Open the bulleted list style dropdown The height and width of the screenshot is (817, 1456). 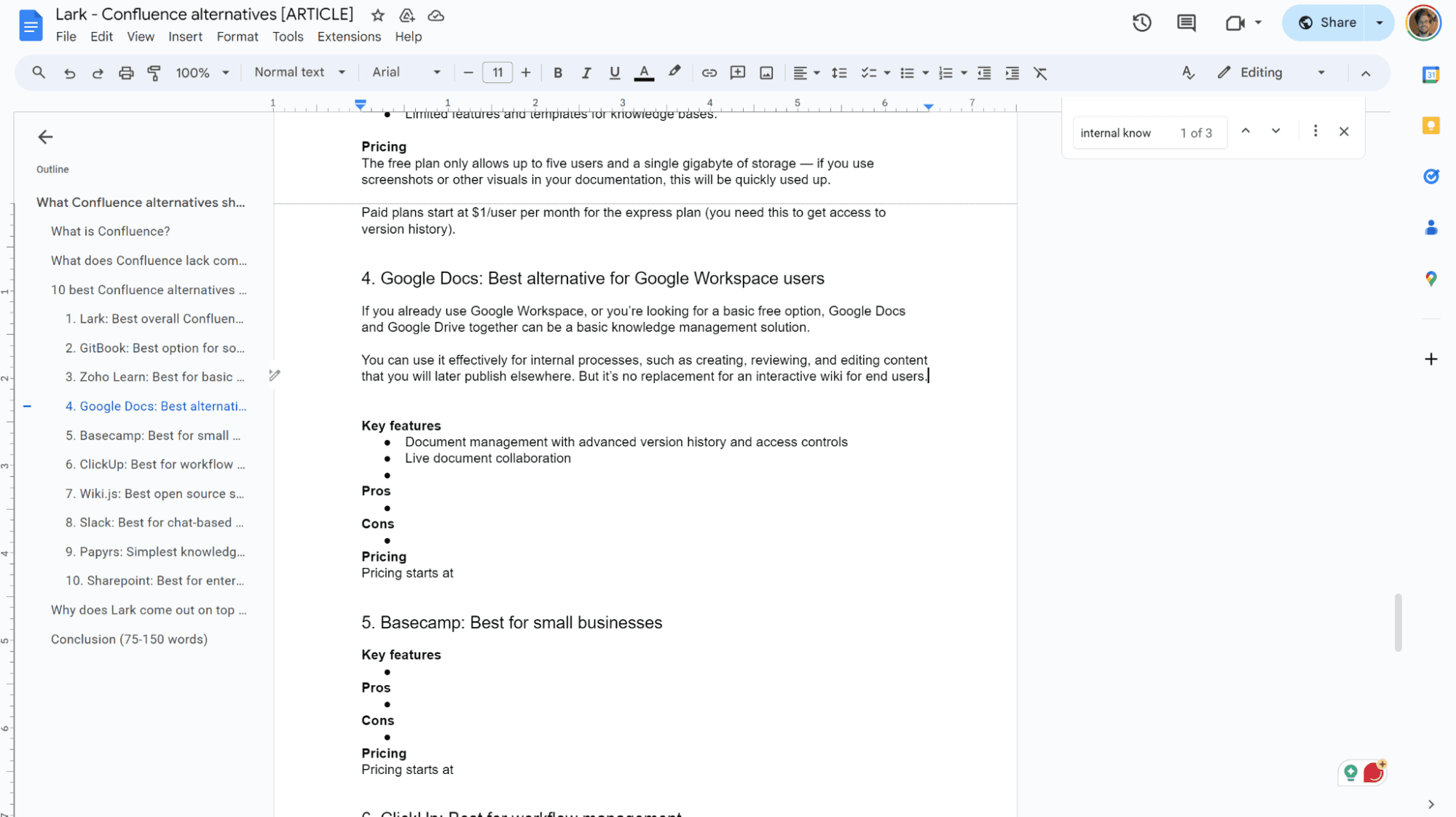925,73
